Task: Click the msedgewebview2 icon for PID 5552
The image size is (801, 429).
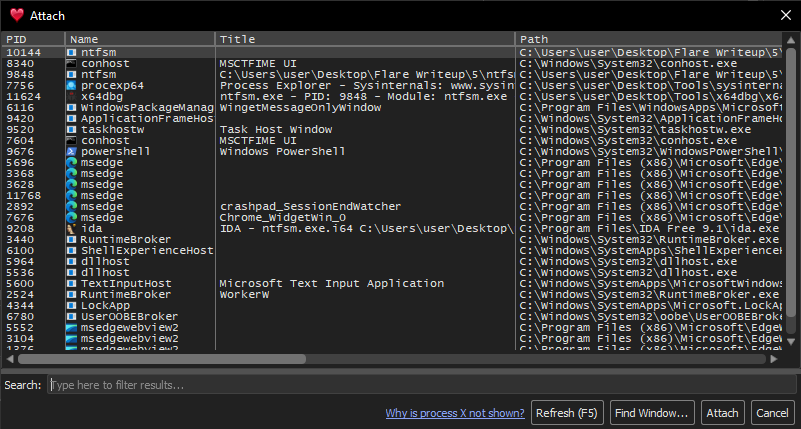Action: tap(72, 327)
